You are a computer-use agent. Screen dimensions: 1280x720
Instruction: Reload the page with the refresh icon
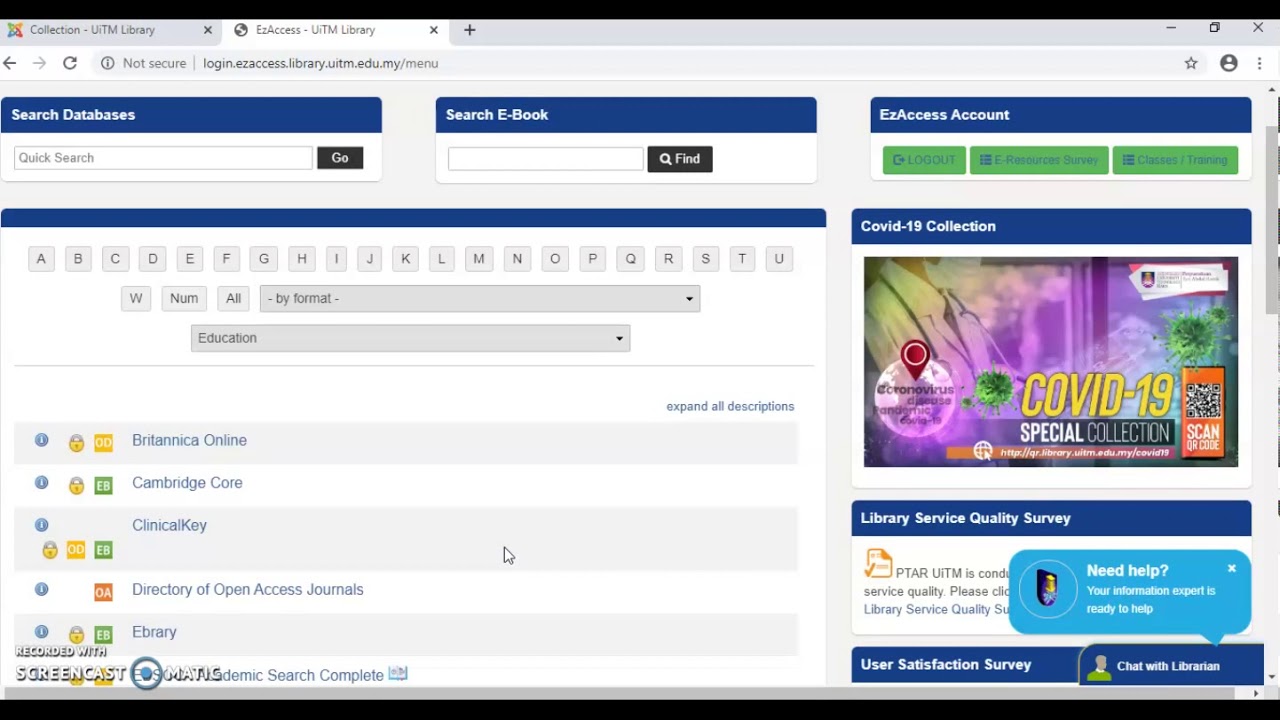pyautogui.click(x=70, y=63)
